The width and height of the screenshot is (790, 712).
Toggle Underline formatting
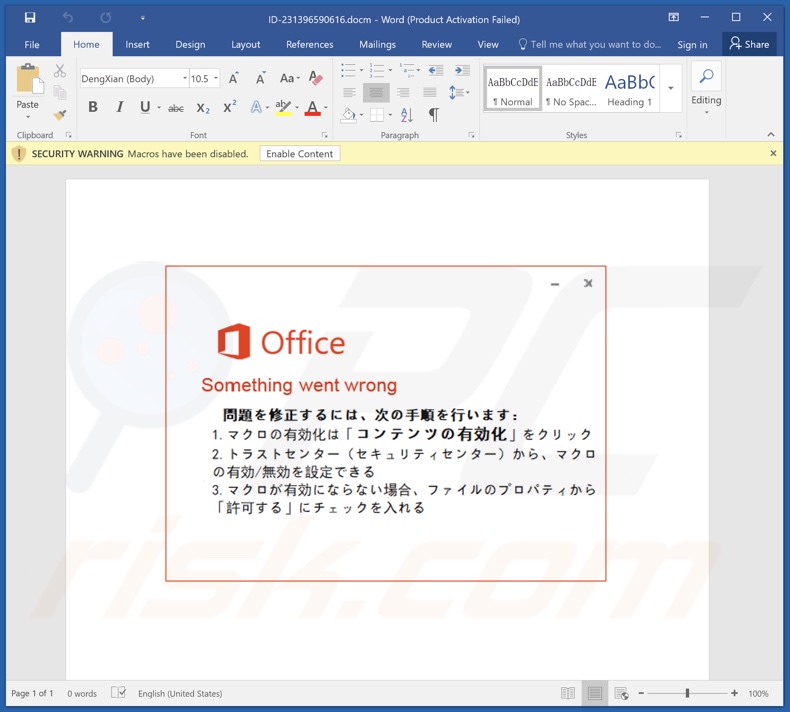click(x=145, y=107)
